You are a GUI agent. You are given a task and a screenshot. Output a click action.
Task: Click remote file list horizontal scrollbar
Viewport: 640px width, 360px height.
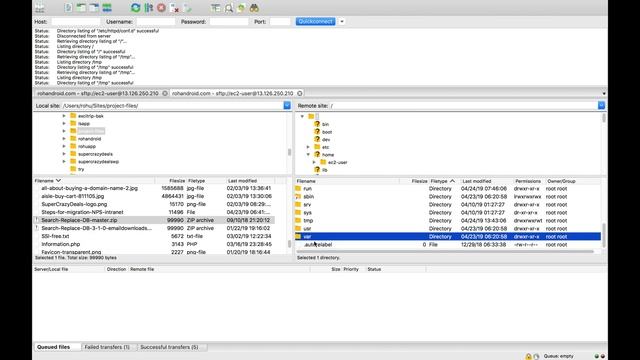(x=445, y=251)
